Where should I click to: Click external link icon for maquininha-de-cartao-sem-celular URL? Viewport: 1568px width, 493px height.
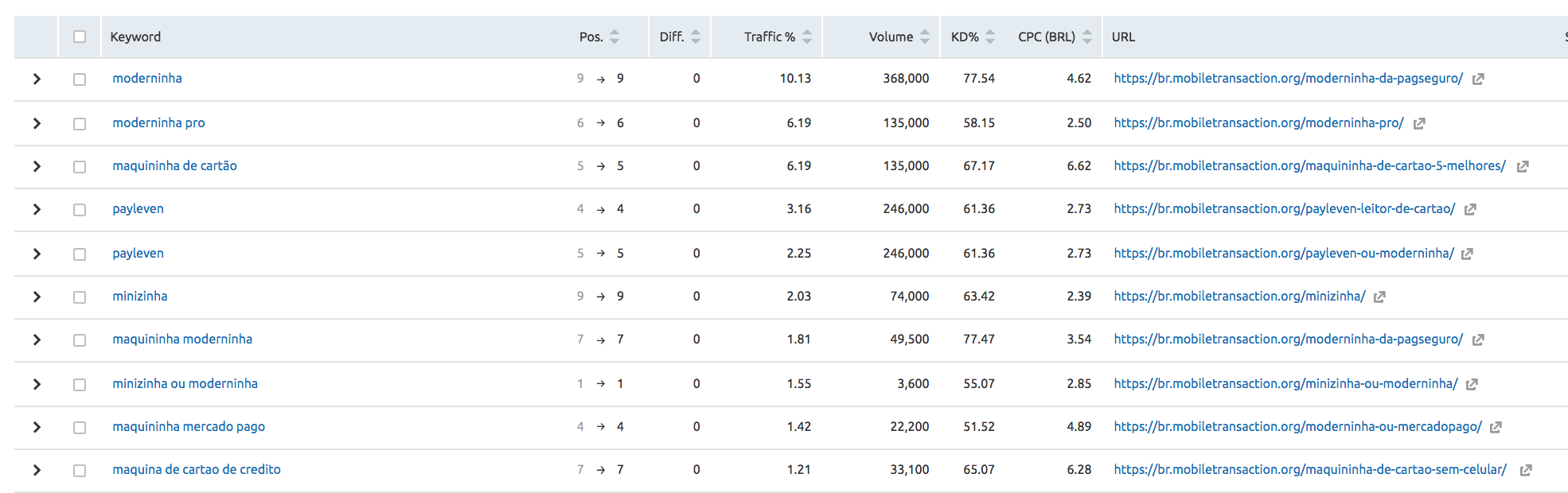(x=1525, y=470)
